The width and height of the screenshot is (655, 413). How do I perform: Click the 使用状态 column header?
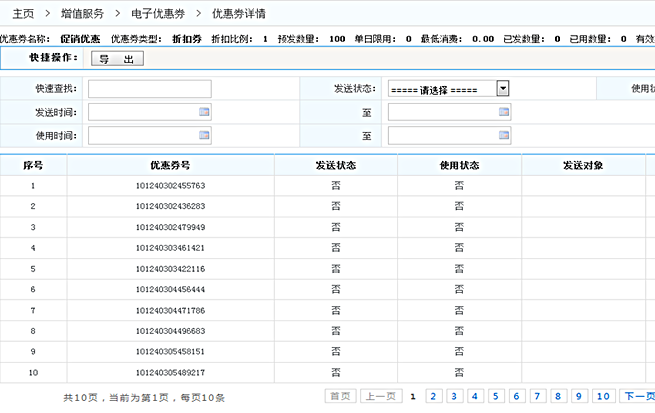tap(459, 165)
